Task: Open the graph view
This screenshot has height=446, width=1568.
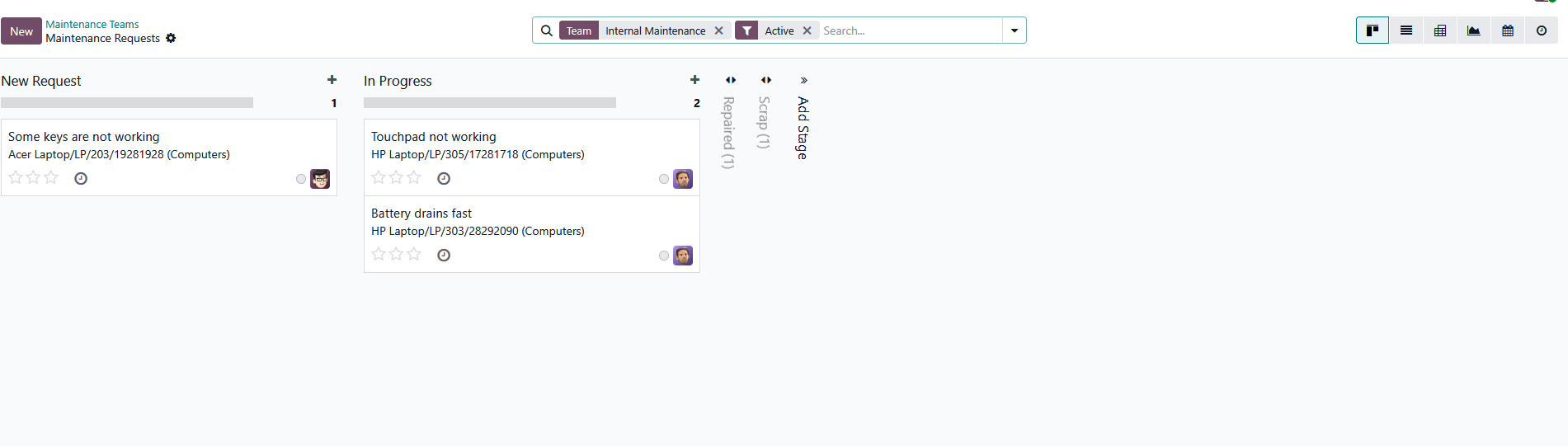Action: point(1474,31)
